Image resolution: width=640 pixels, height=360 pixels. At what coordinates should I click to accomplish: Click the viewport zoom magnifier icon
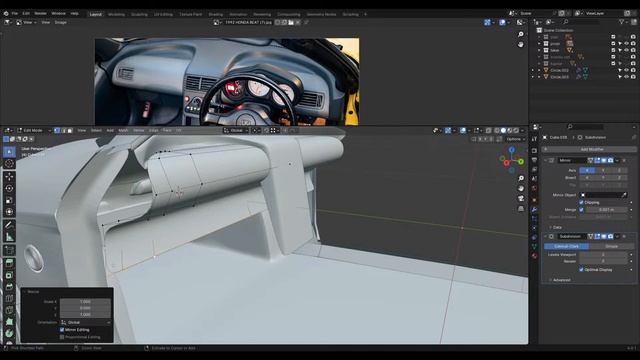tap(521, 178)
